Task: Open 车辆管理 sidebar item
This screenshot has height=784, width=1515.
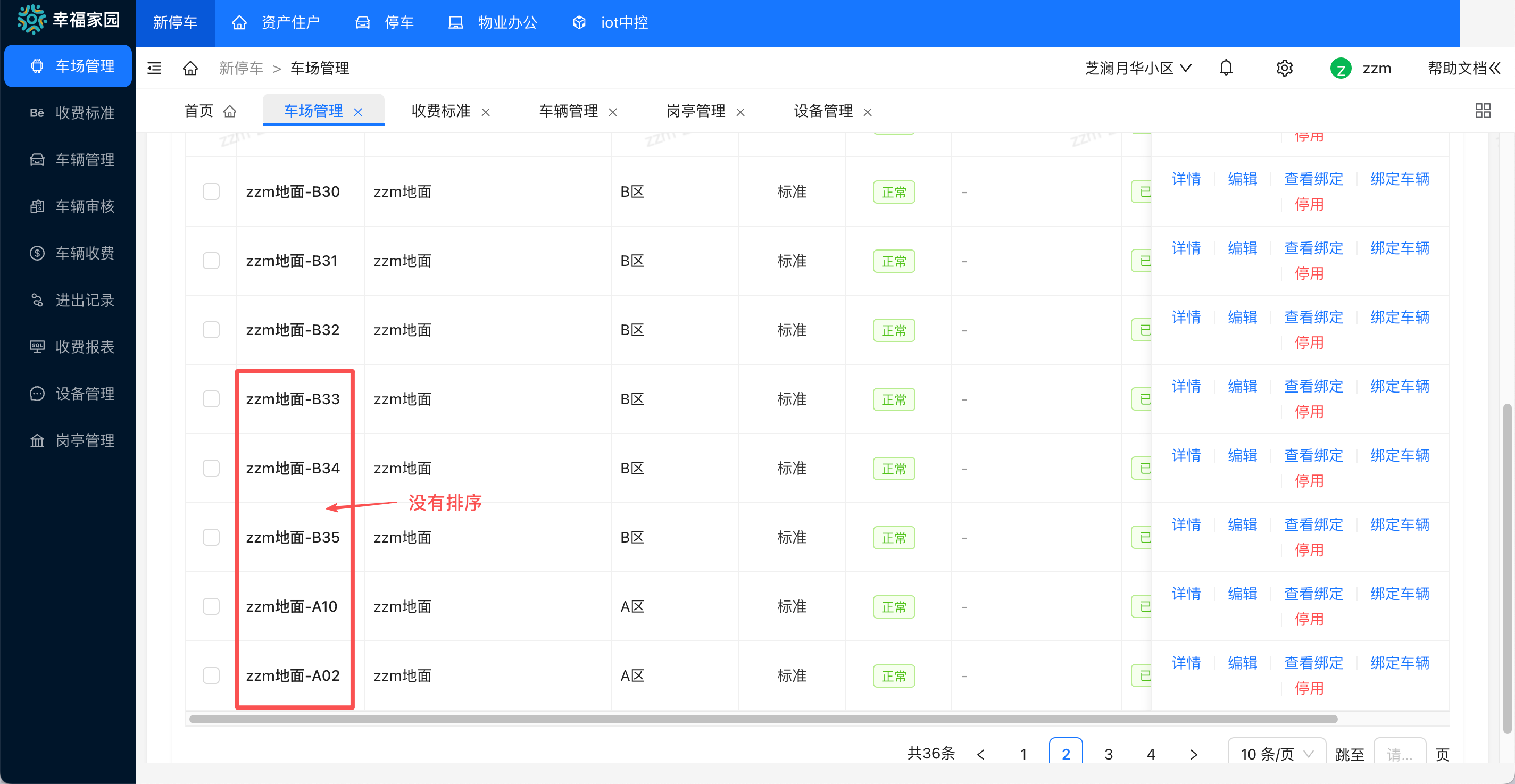Action: (68, 160)
